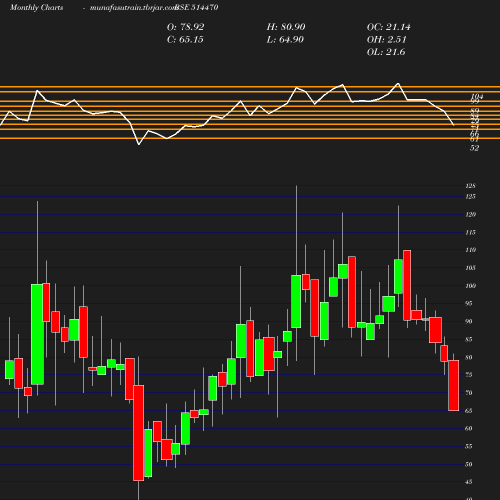Click the 120 price axis label

471,214
